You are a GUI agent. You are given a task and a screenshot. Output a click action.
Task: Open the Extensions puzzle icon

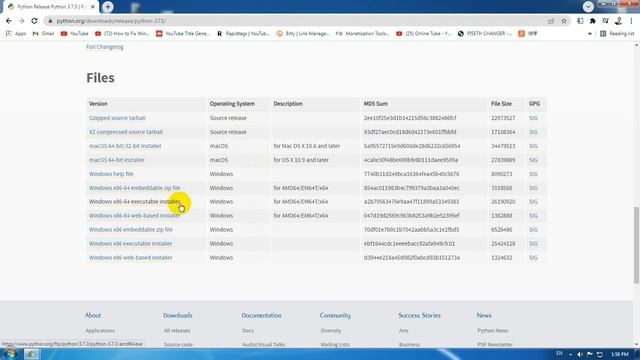(x=593, y=21)
